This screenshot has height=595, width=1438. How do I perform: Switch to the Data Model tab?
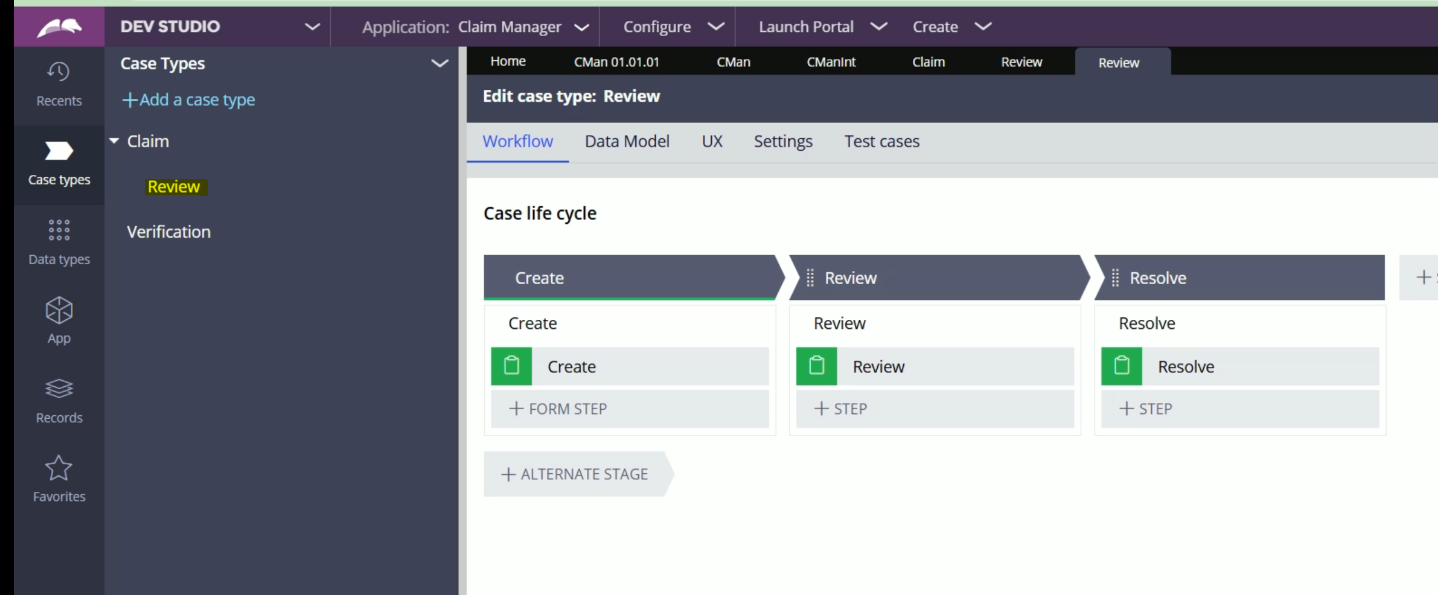click(x=627, y=141)
